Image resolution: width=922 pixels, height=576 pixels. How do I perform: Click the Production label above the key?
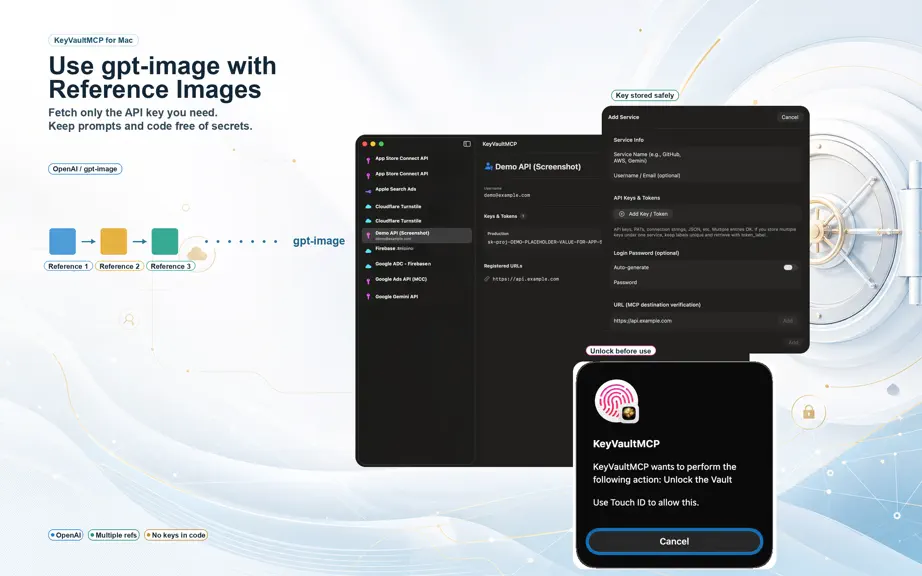(x=498, y=233)
